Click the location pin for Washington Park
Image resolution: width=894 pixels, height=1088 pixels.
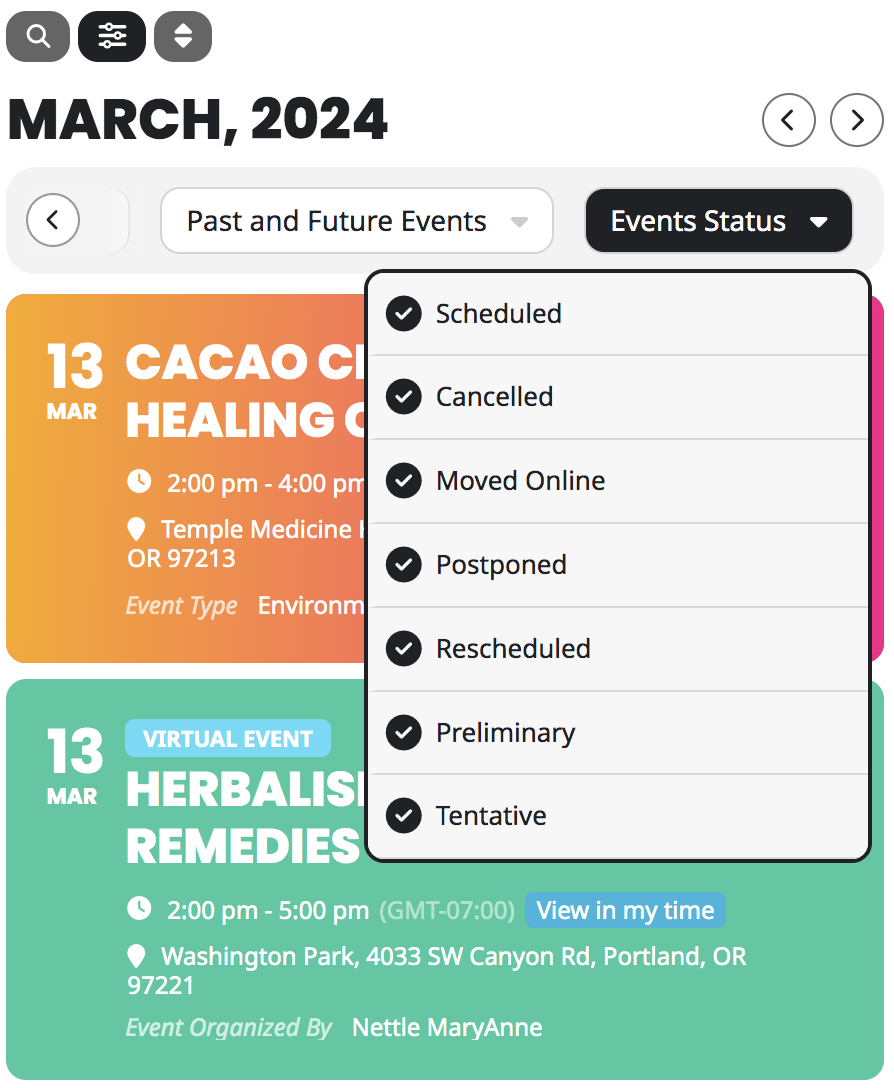tap(138, 955)
